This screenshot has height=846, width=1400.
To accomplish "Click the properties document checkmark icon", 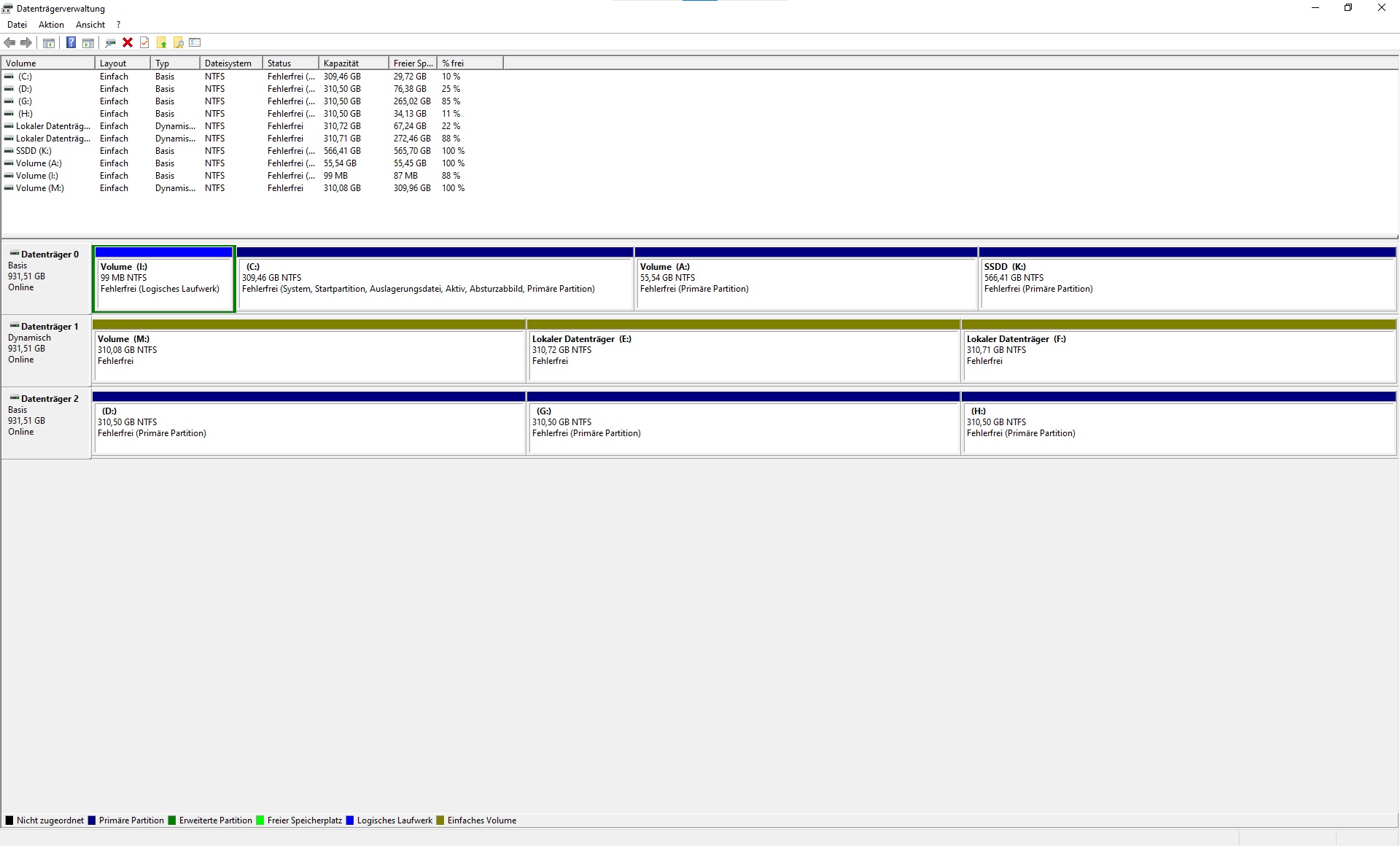I will coord(144,43).
